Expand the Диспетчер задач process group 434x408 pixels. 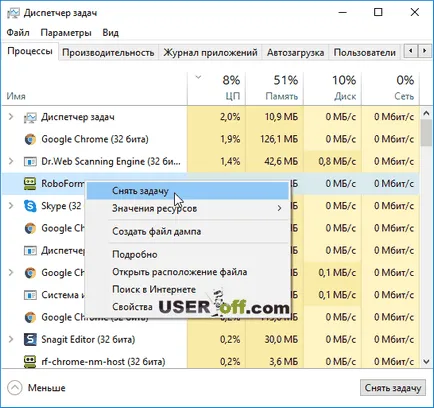pos(11,117)
